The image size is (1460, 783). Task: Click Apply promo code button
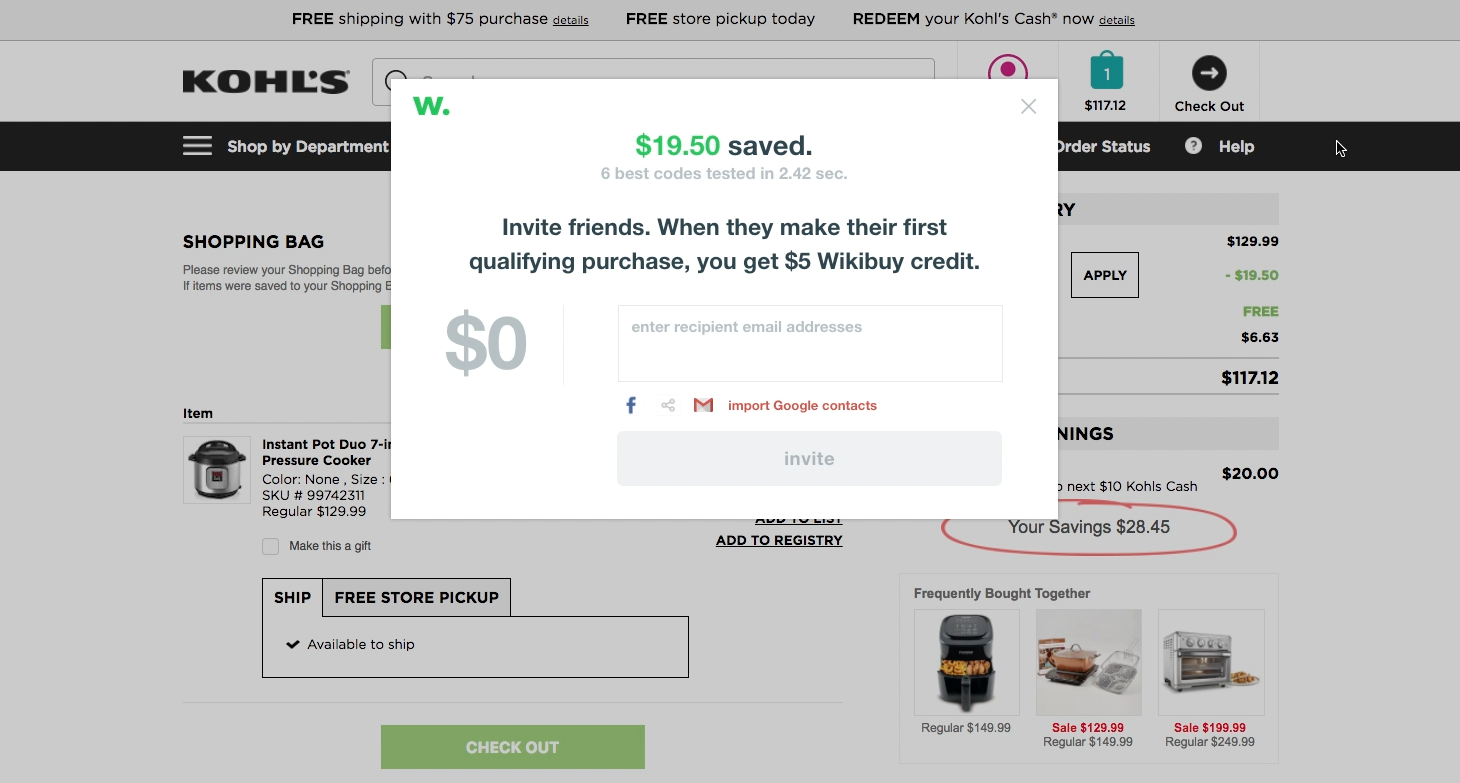1104,275
